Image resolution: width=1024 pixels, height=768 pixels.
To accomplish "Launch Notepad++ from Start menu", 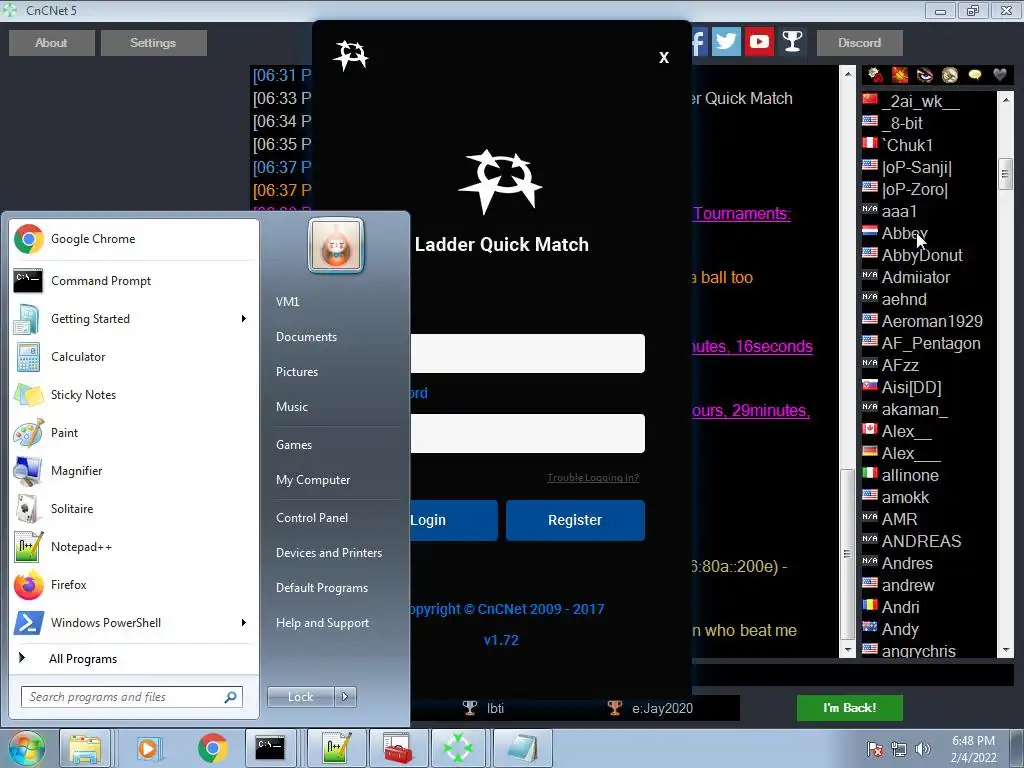I will pyautogui.click(x=133, y=547).
